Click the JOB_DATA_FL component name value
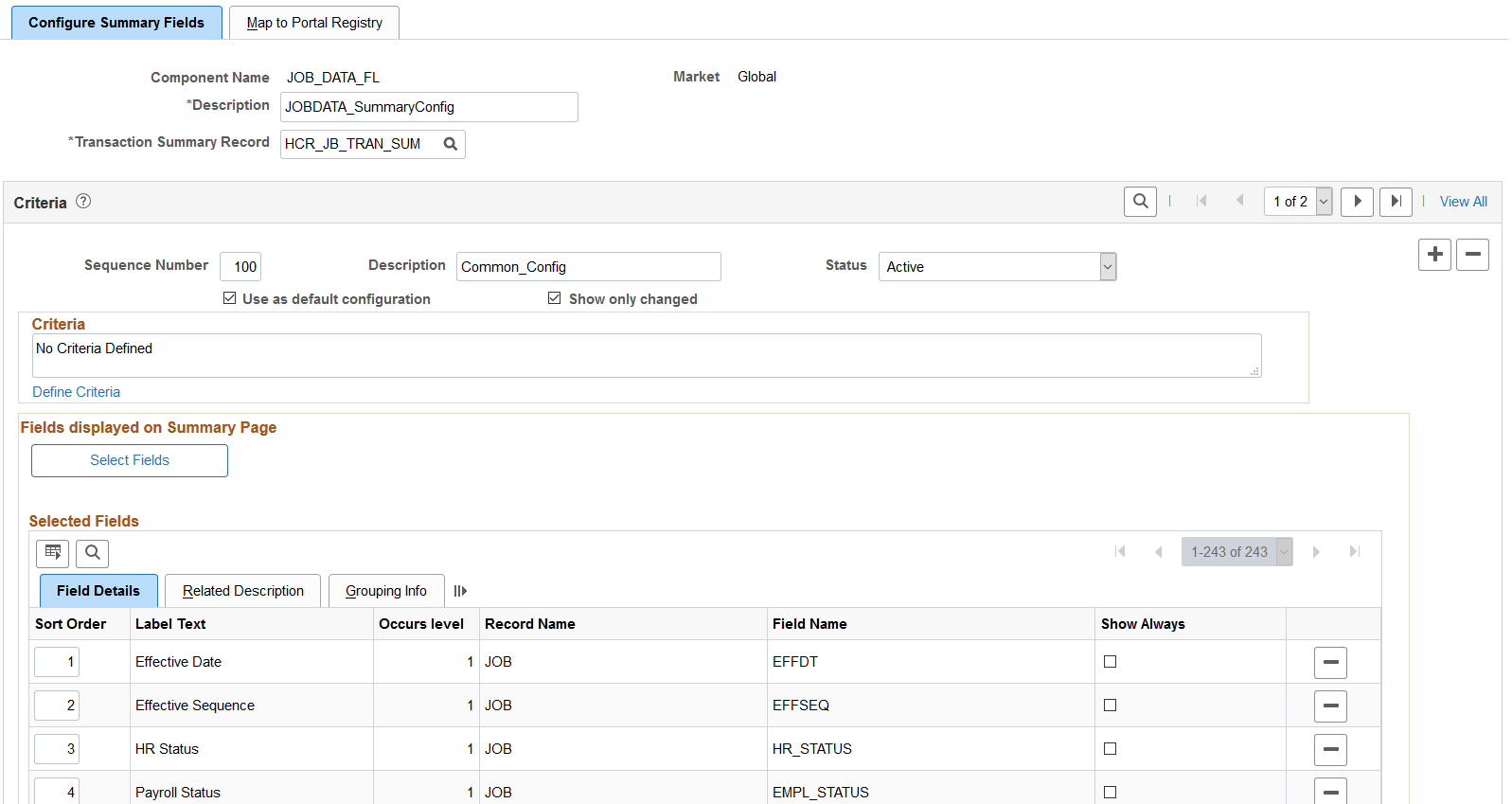 [333, 78]
